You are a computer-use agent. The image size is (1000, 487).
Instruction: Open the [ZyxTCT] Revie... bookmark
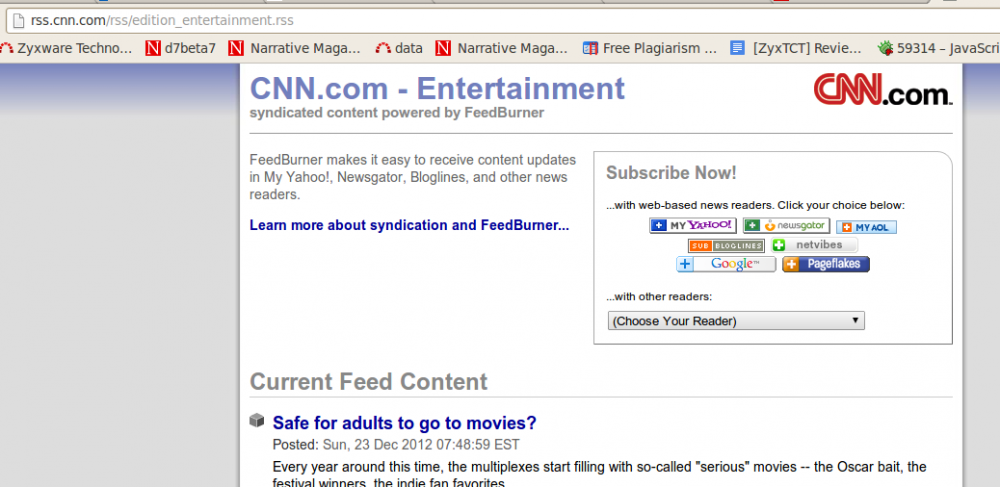coord(796,48)
